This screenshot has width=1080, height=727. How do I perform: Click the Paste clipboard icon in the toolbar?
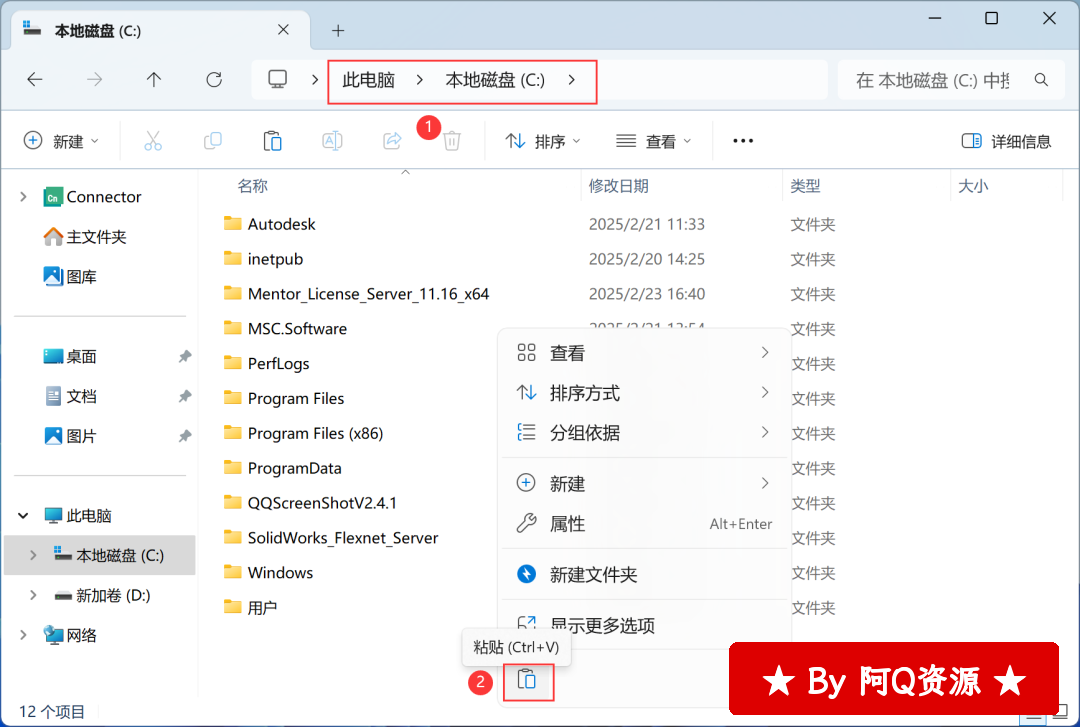point(273,141)
